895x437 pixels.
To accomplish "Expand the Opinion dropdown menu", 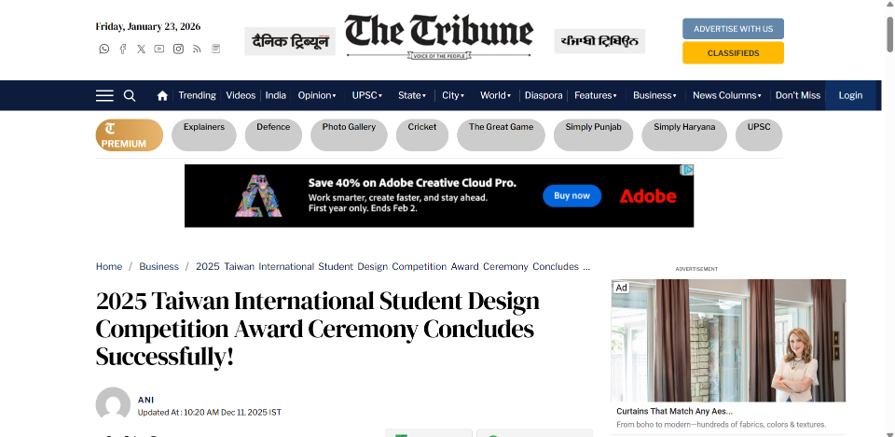I will pos(317,96).
